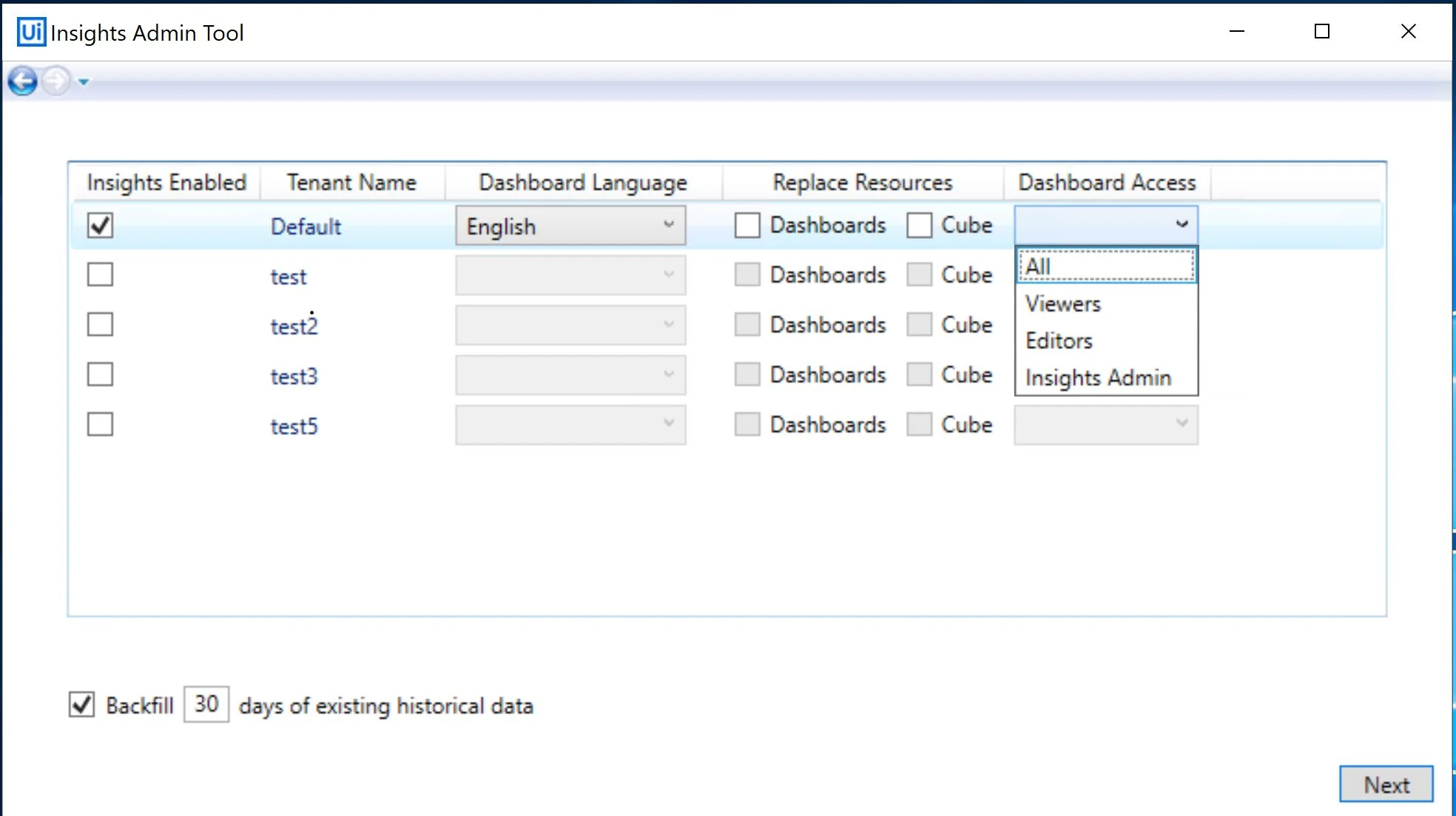
Task: Select the test tenant name
Action: (x=289, y=277)
